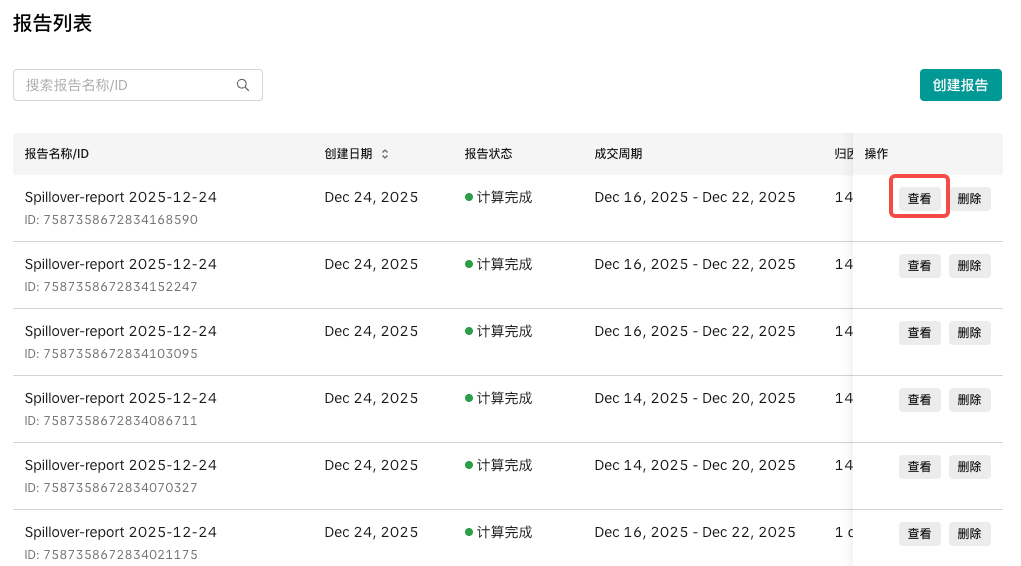Select report name above ID ending 152247

point(121,264)
